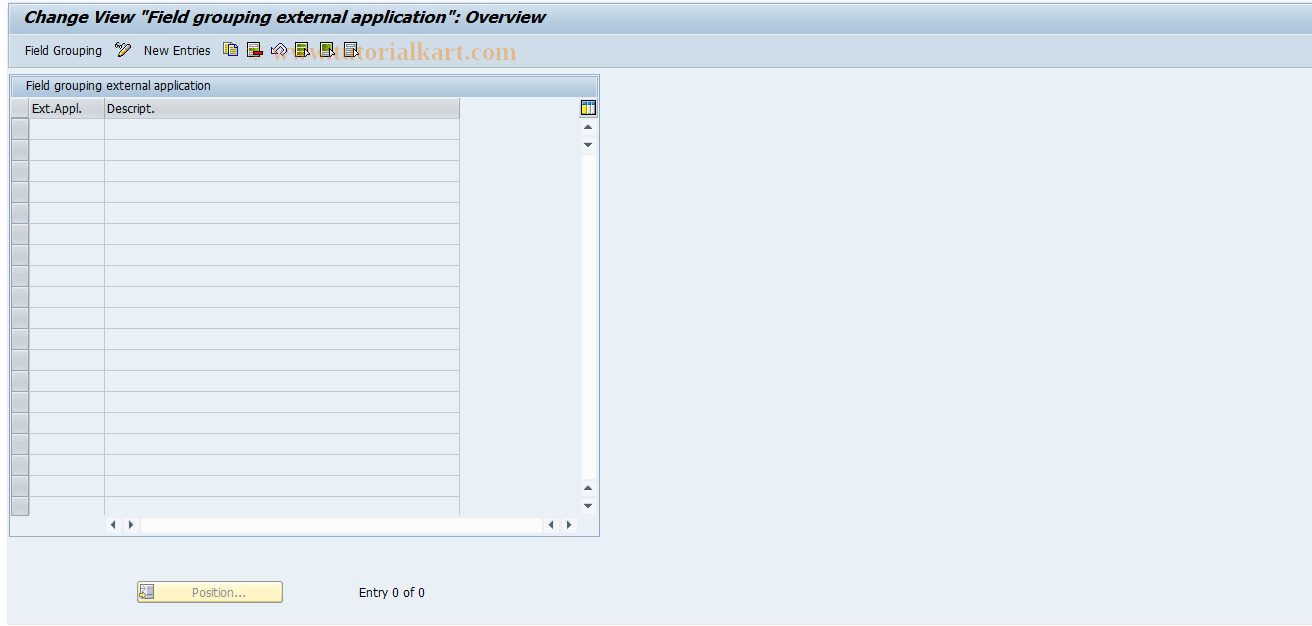Click the Copy As icon
This screenshot has height=626, width=1312.
coord(231,49)
